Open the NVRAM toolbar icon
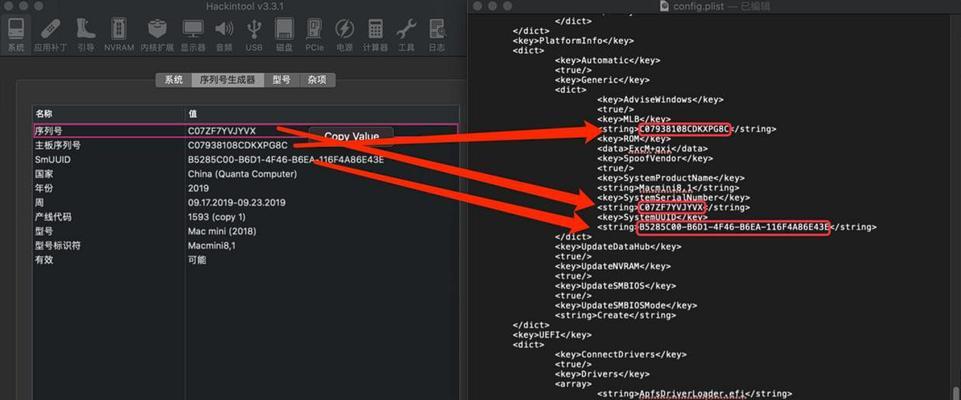 pyautogui.click(x=119, y=34)
